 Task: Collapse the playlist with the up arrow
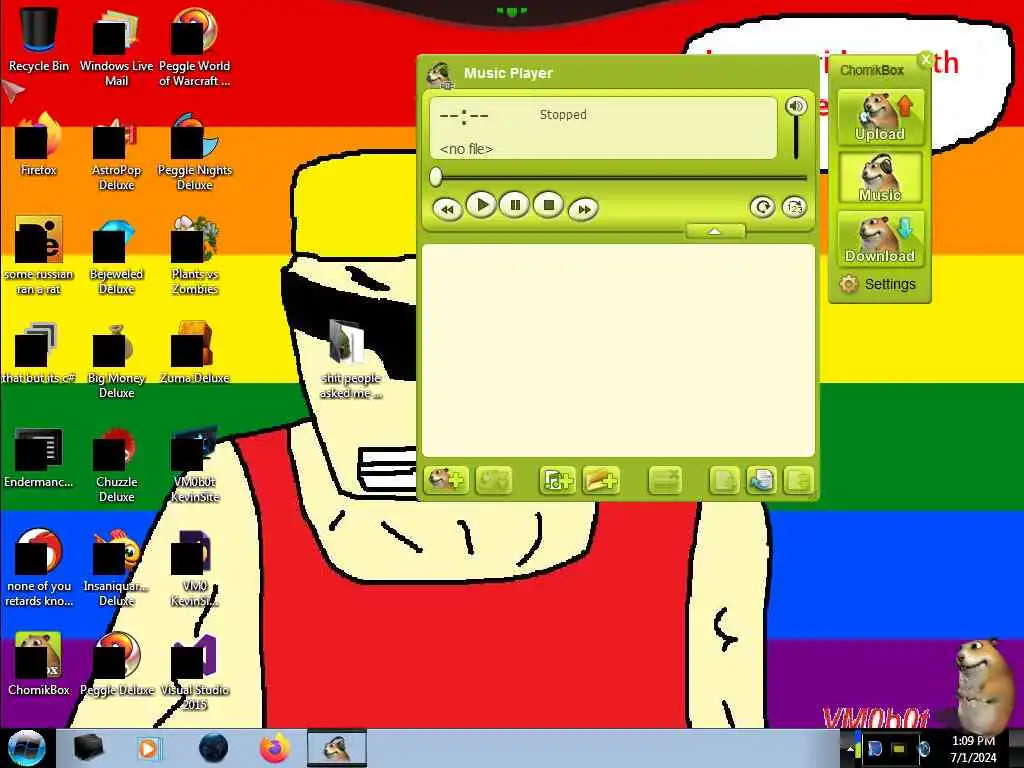pos(715,231)
